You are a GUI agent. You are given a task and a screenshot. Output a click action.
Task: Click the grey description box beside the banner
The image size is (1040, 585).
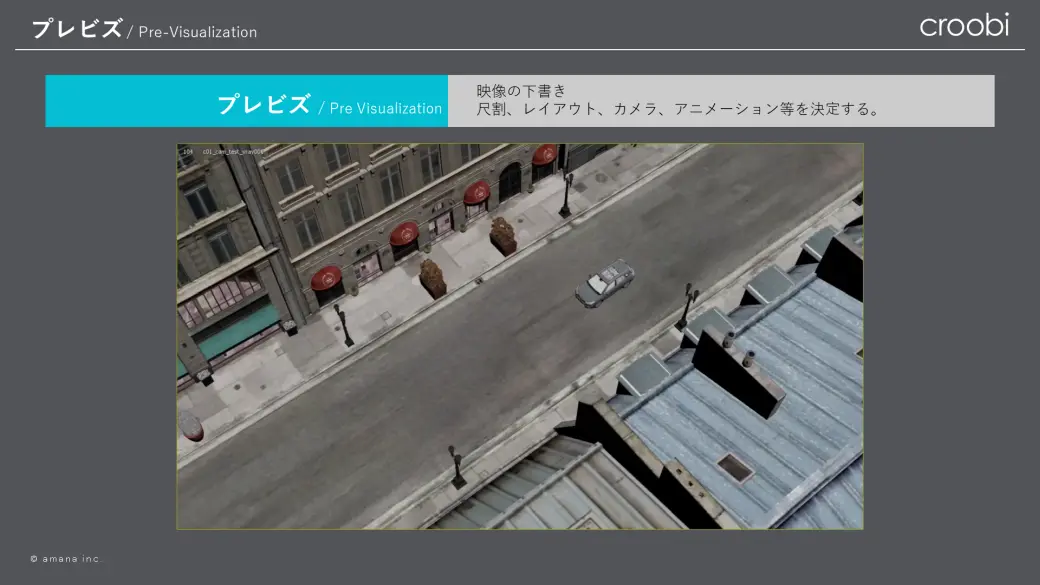pyautogui.click(x=721, y=101)
